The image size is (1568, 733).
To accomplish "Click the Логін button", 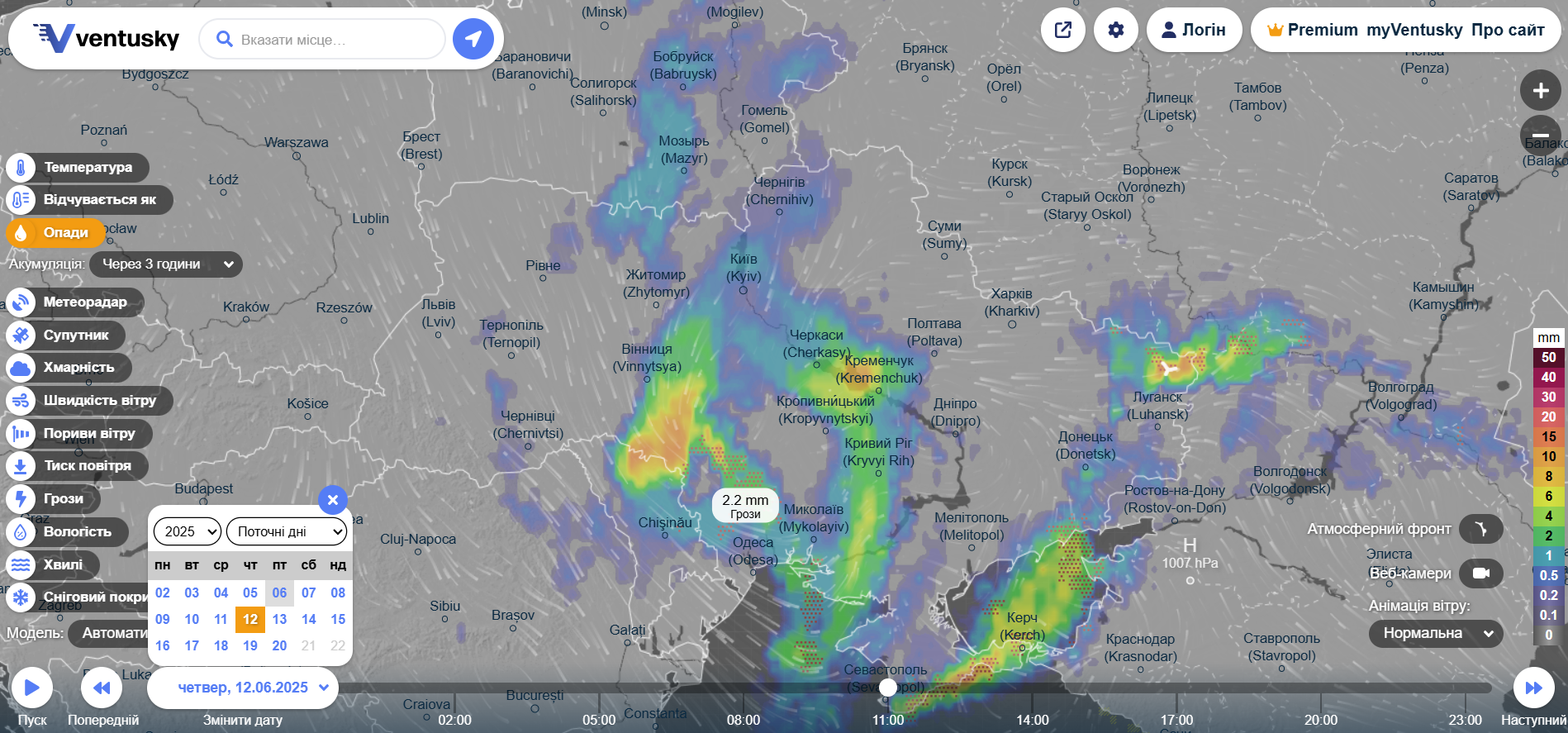I will (1194, 31).
